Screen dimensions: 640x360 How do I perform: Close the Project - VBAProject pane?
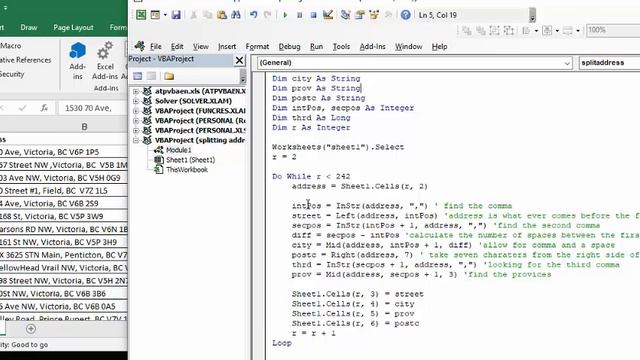tap(239, 60)
